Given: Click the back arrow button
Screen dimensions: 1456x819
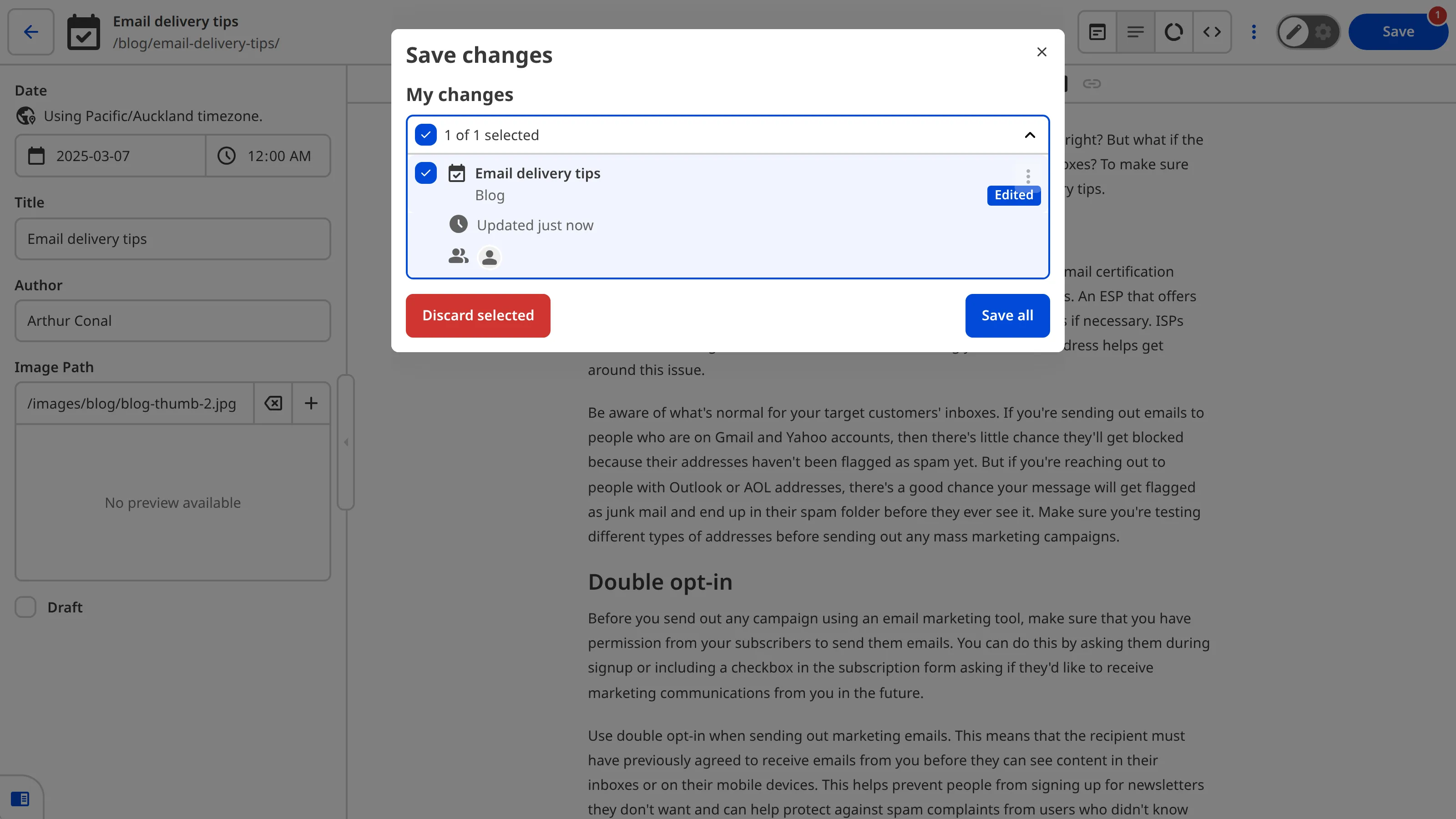Looking at the screenshot, I should tap(31, 32).
